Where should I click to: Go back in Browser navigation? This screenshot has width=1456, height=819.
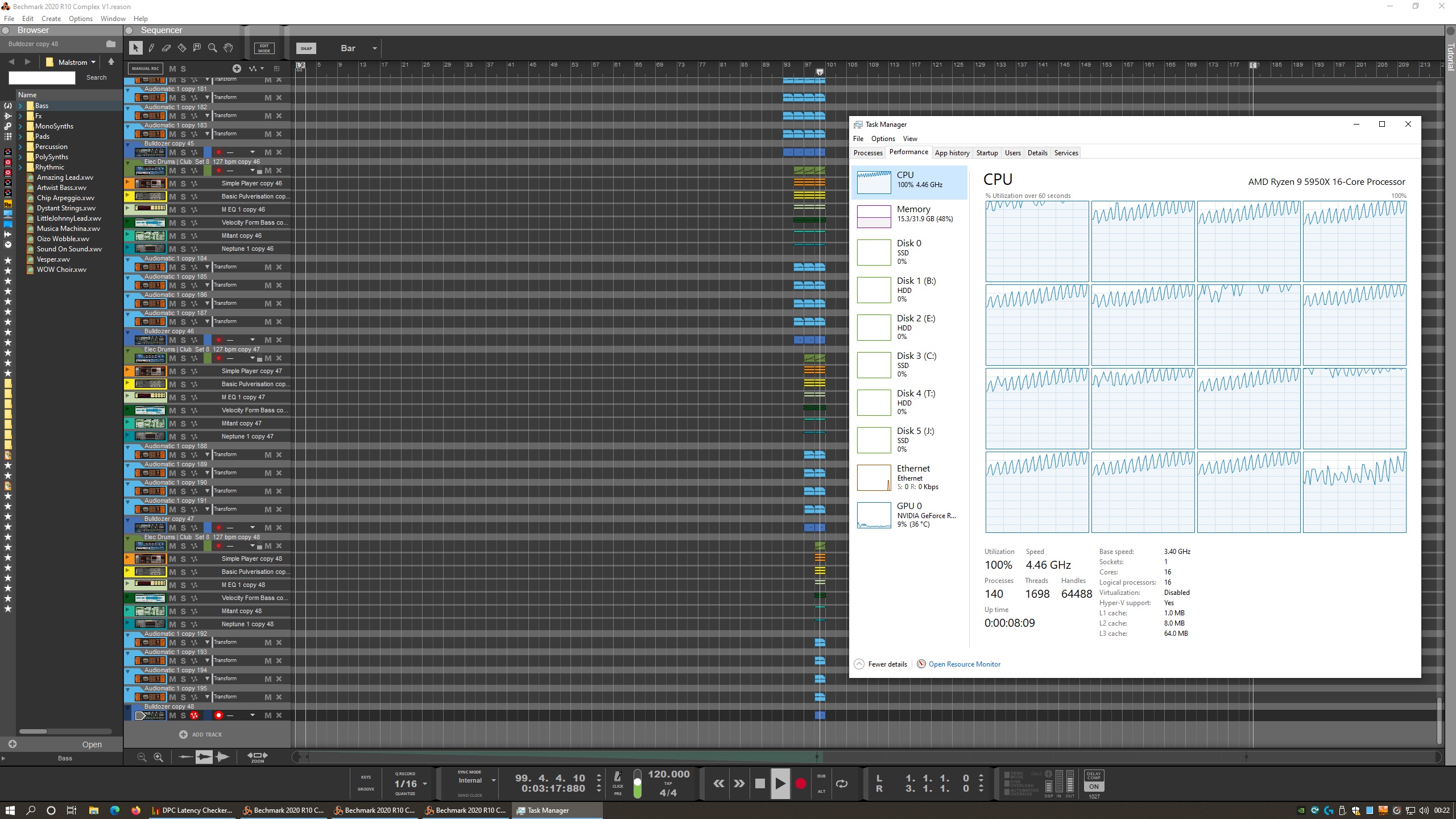click(x=11, y=62)
